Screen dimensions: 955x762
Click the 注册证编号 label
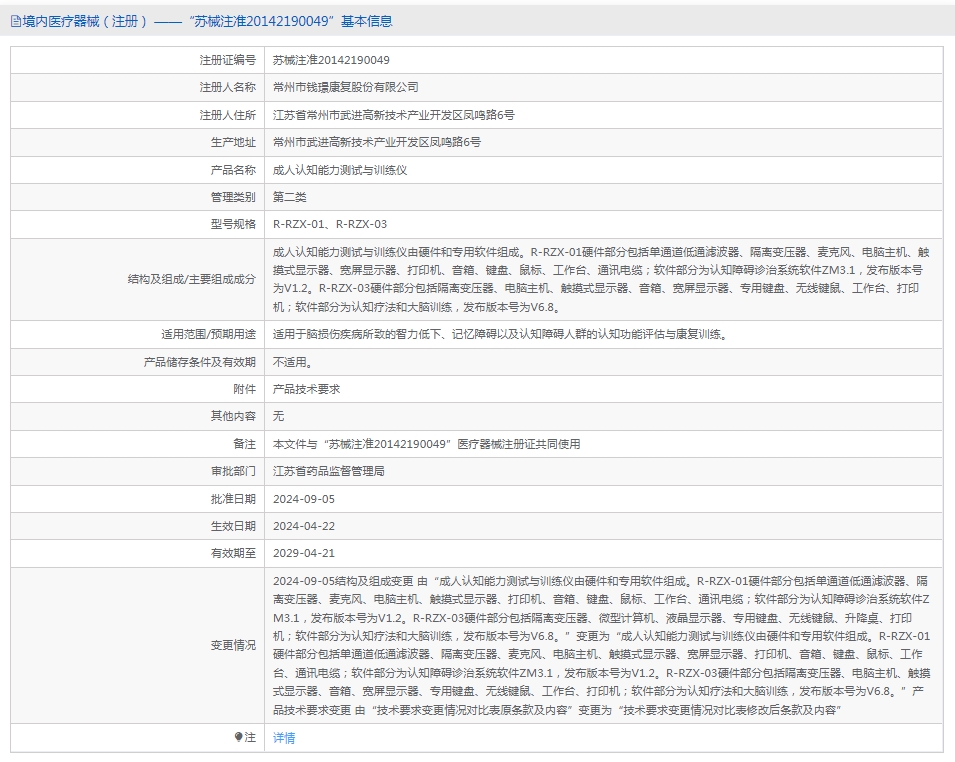(x=228, y=60)
